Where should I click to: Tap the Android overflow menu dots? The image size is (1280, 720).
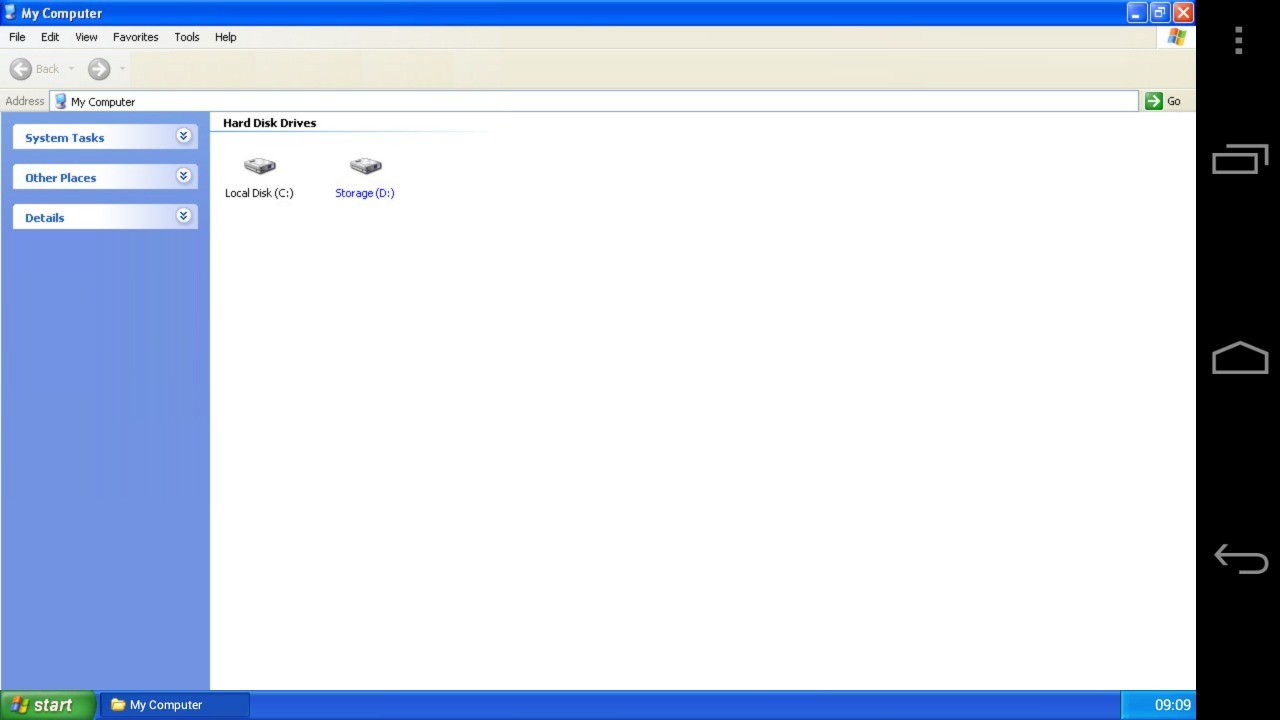click(1239, 40)
